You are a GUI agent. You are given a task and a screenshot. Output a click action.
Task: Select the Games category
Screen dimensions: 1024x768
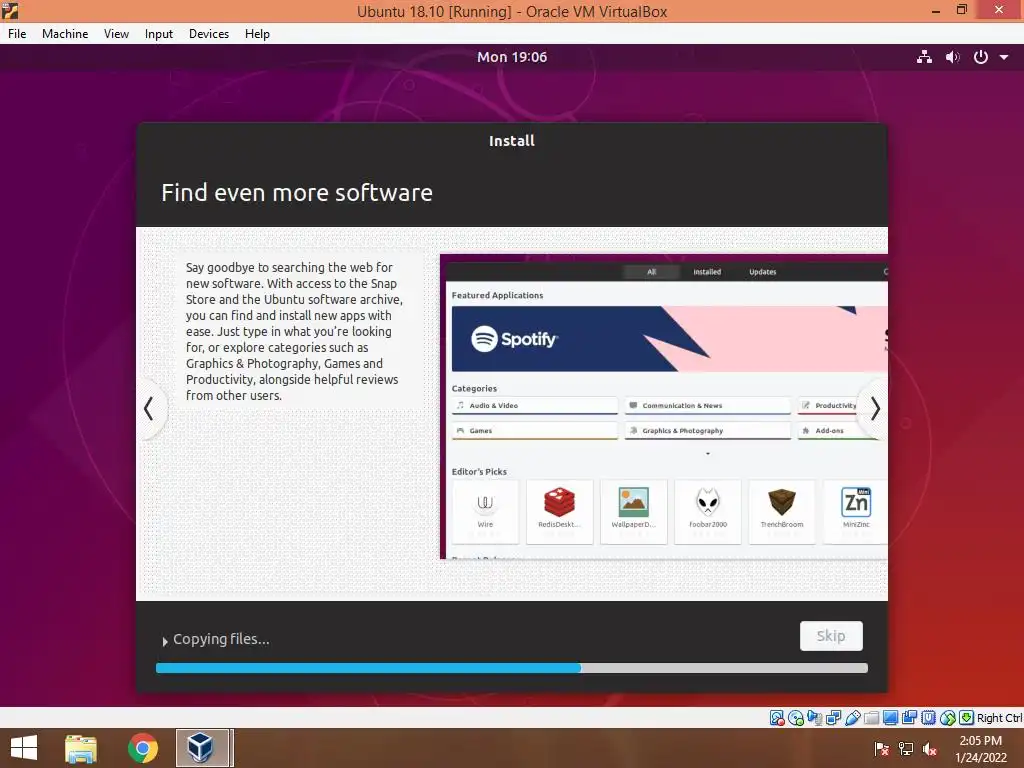(x=535, y=430)
